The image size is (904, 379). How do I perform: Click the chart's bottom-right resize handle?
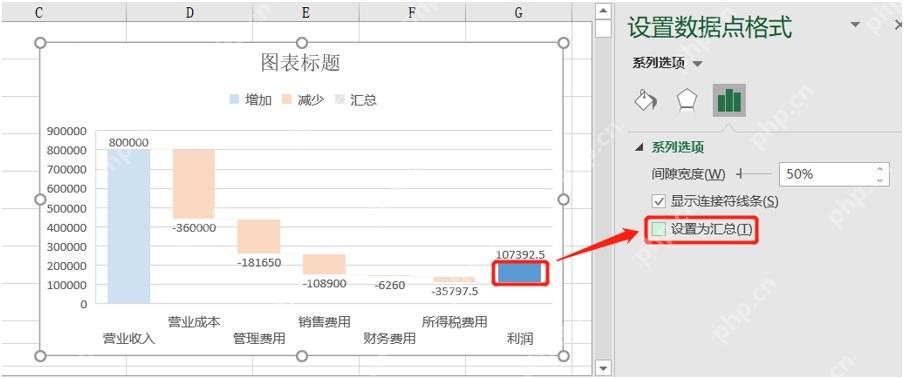click(x=564, y=356)
